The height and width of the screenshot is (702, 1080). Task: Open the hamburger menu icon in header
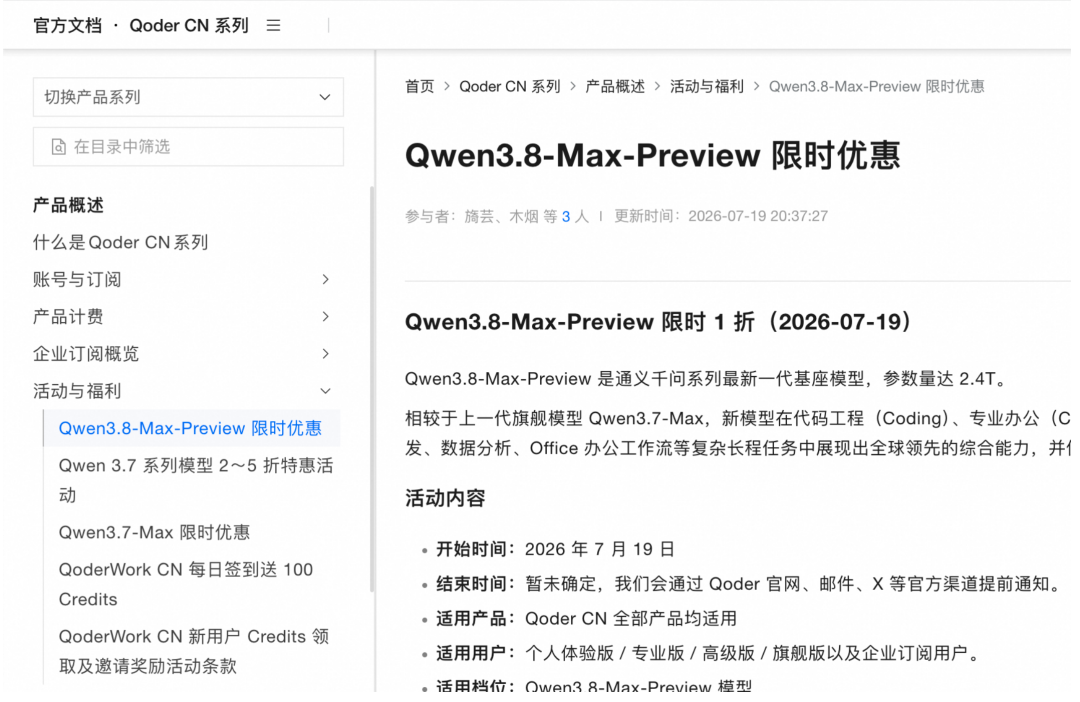(273, 25)
